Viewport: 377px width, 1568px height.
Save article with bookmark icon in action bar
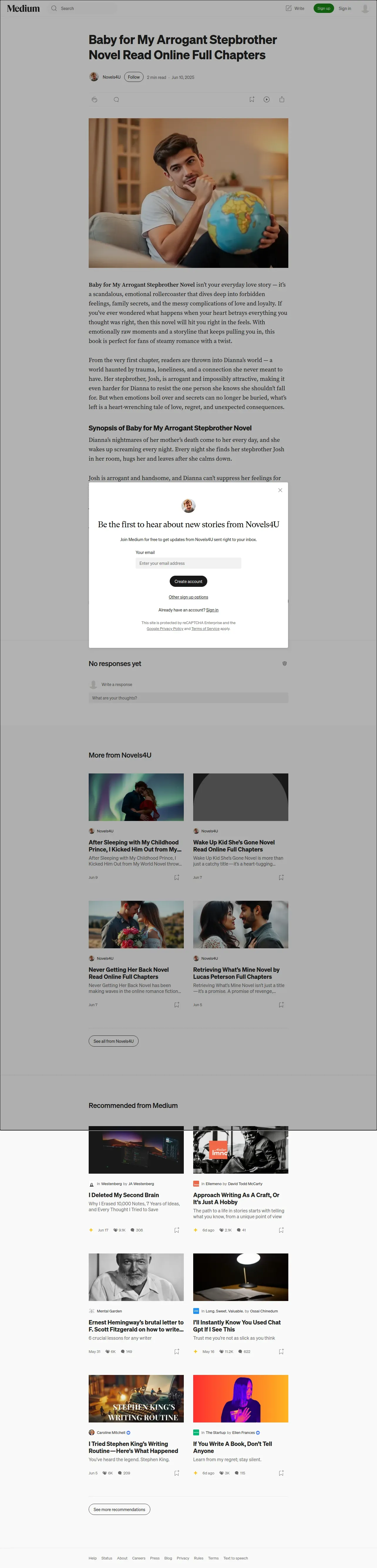tap(252, 99)
